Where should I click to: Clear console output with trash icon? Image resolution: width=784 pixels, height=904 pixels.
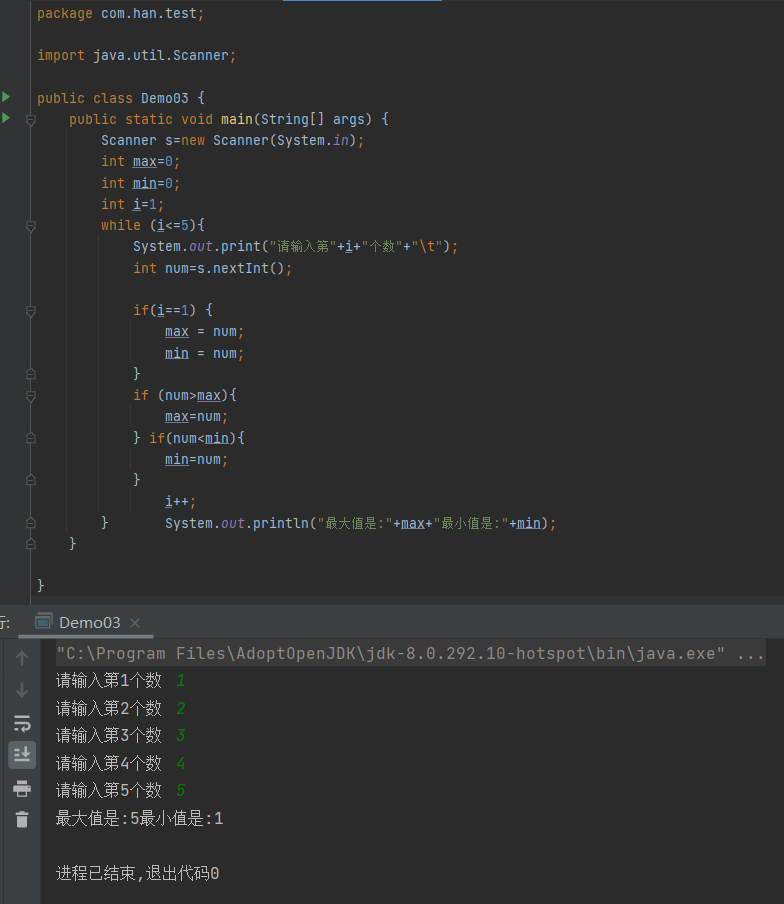tap(22, 819)
